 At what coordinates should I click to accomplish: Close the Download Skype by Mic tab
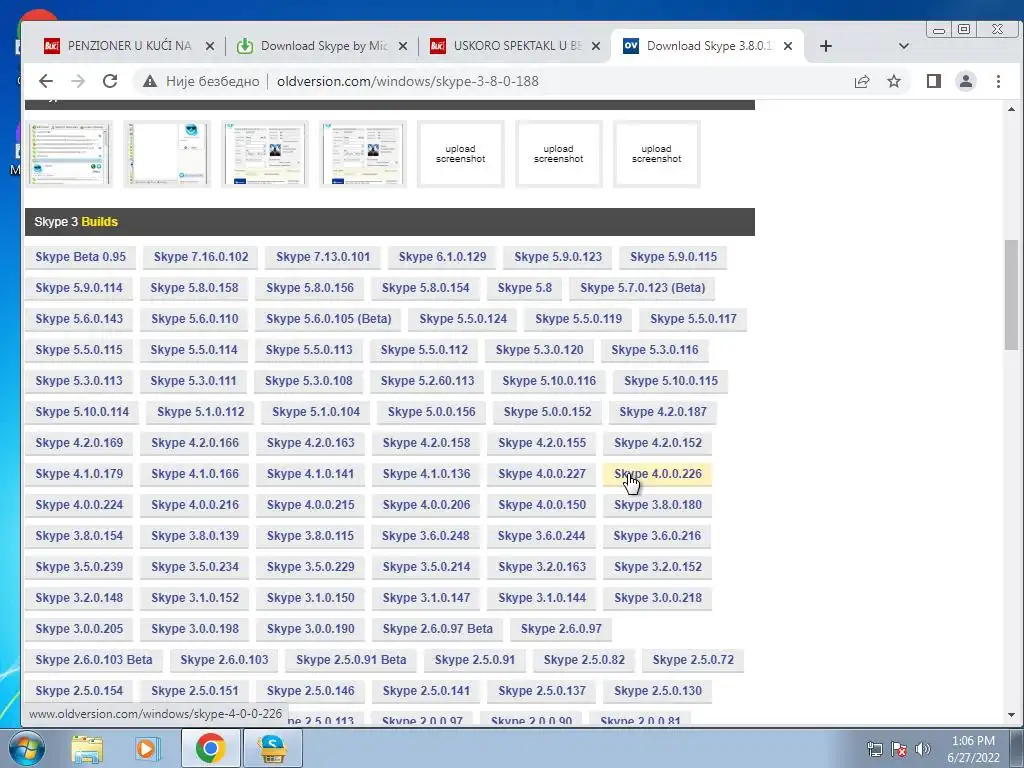point(403,46)
